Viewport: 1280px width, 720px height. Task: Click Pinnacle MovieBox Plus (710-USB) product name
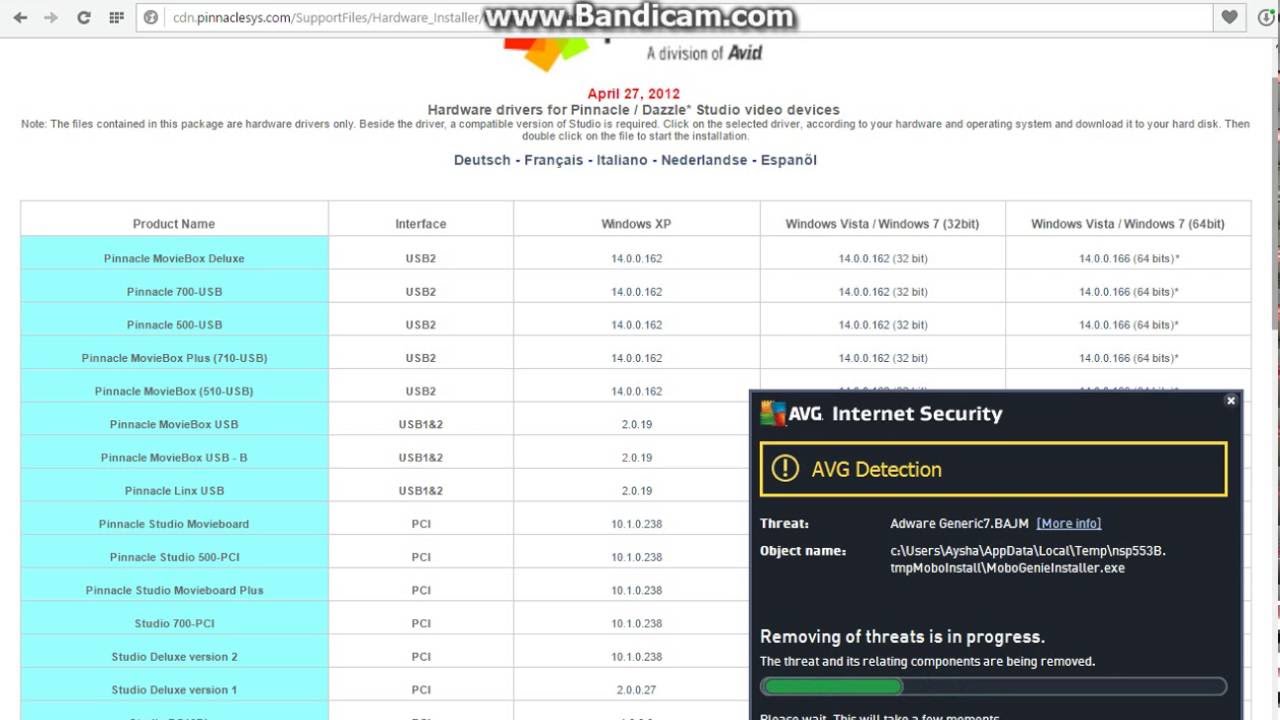(174, 358)
